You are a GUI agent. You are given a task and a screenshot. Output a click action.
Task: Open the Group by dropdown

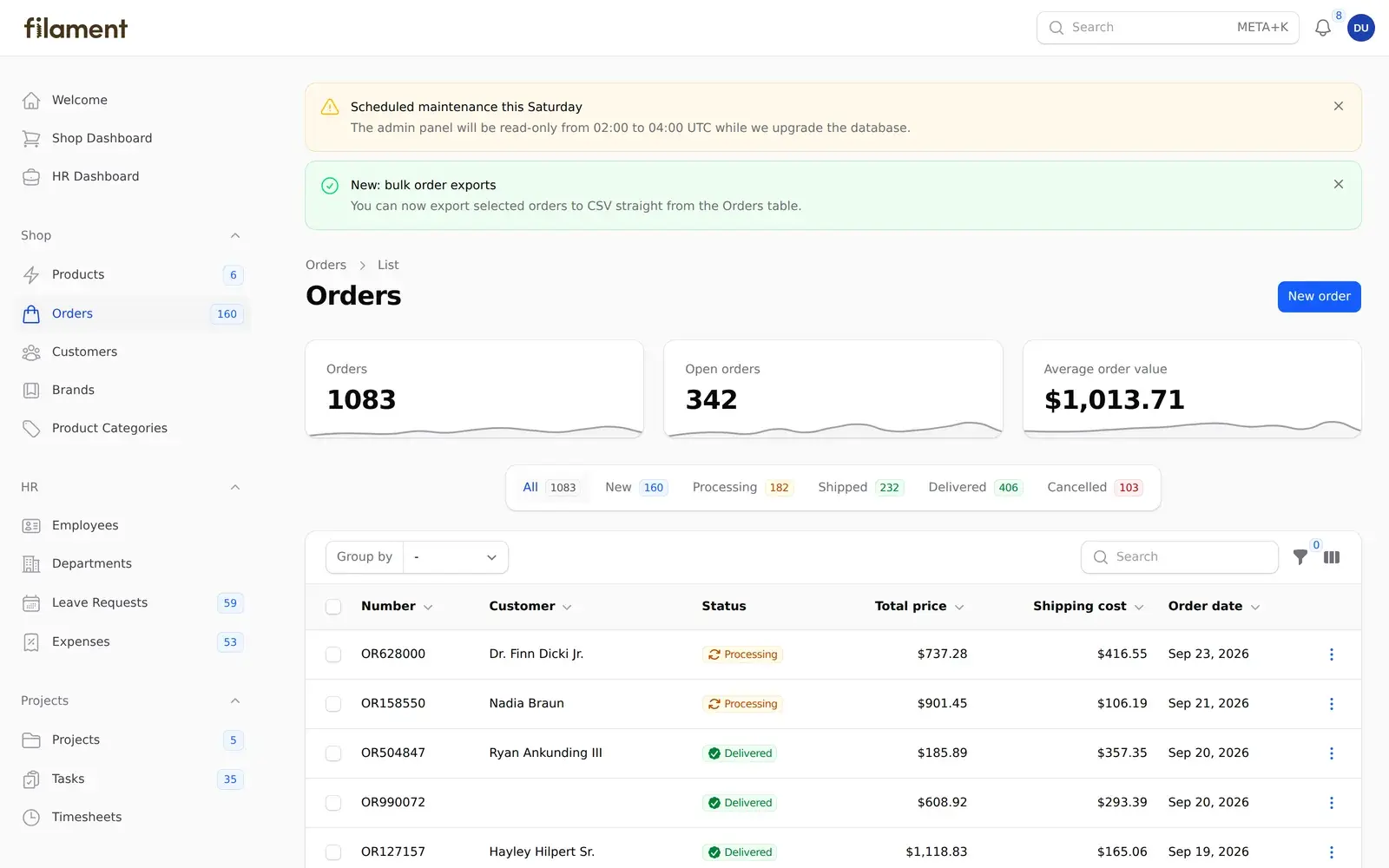click(456, 557)
